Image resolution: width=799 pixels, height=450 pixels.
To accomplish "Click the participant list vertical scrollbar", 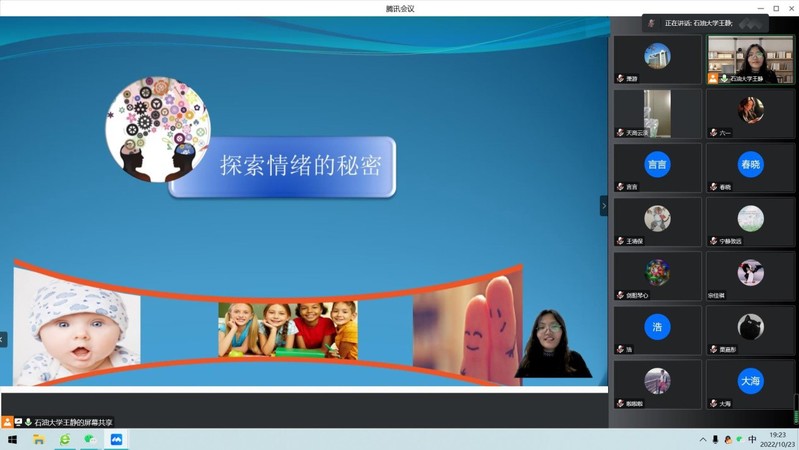I will (796, 405).
